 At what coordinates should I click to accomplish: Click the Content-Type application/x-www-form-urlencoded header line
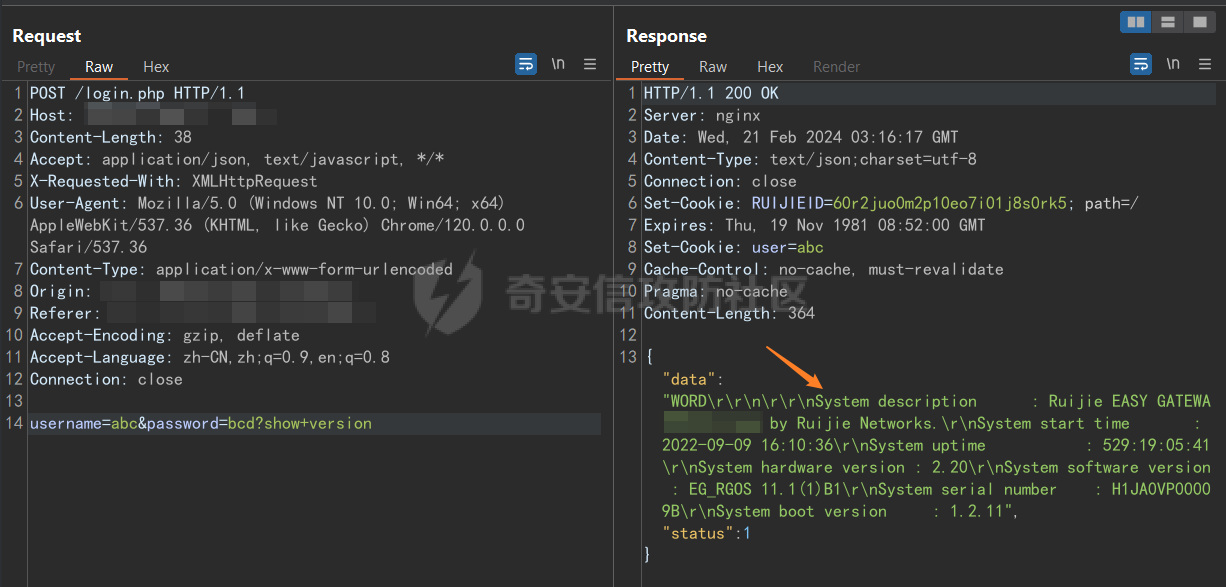pyautogui.click(x=241, y=269)
